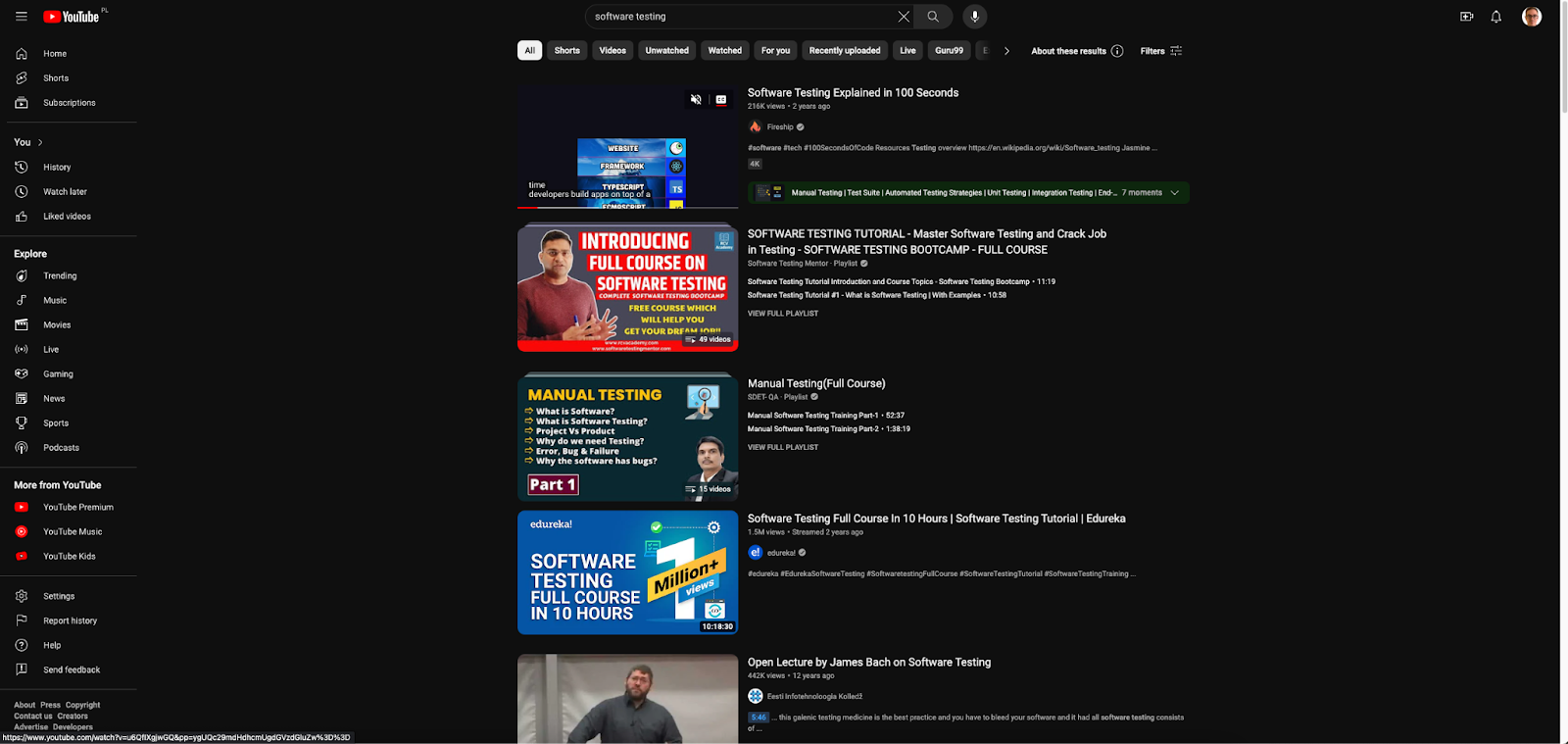Open the user account avatar
1568x744 pixels.
click(x=1531, y=17)
